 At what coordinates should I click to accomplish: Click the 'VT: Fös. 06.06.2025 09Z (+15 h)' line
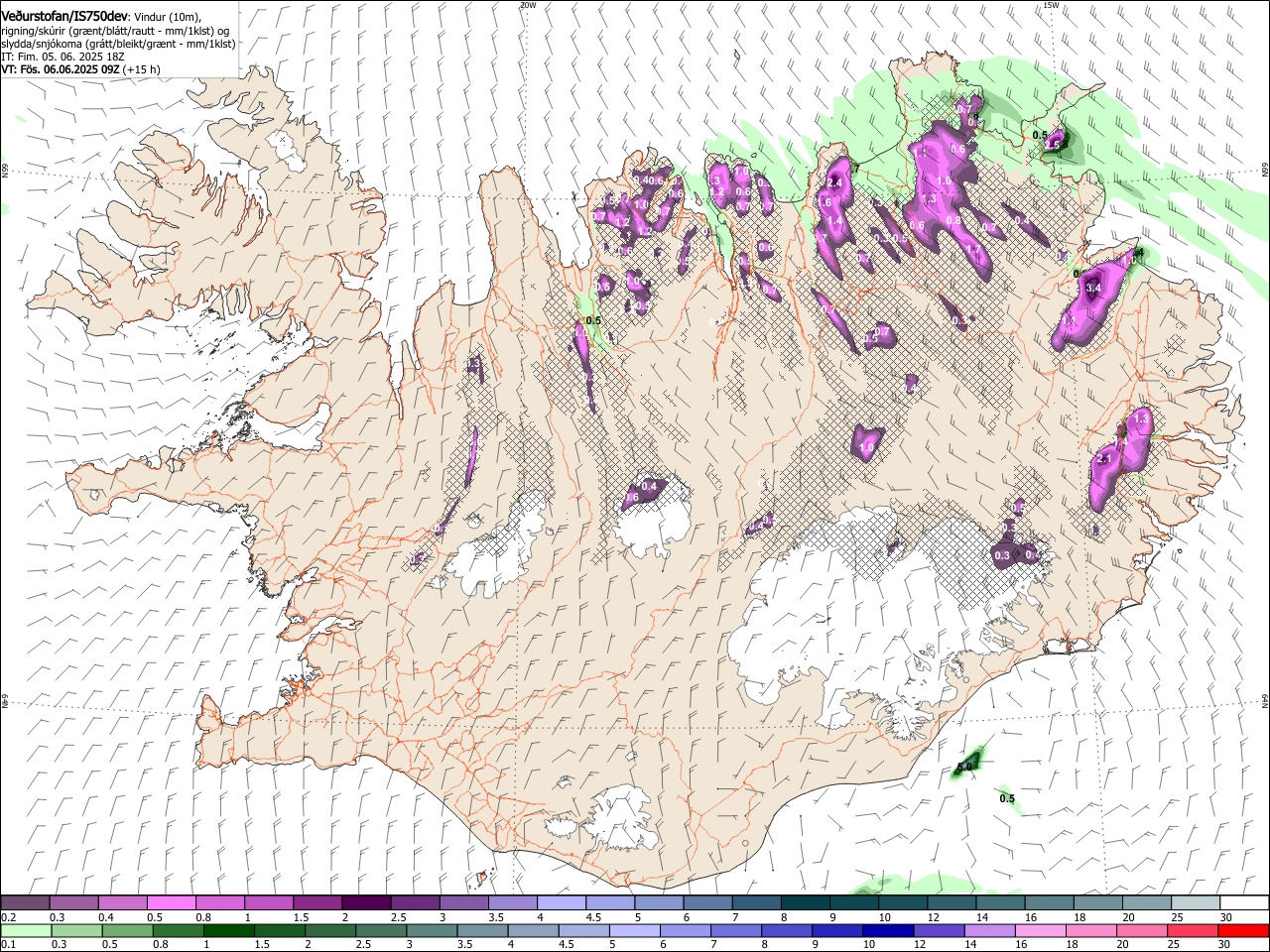pyautogui.click(x=80, y=70)
